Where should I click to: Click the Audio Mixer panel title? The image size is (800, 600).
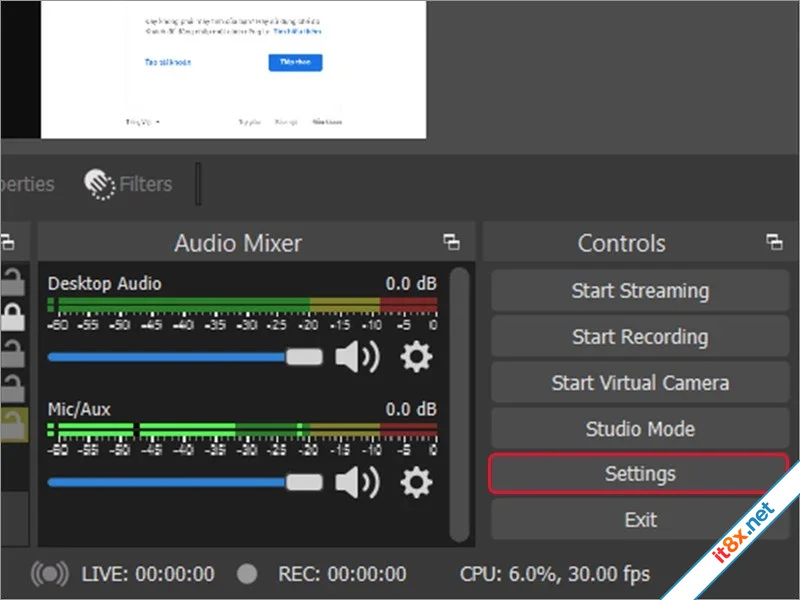[x=238, y=243]
